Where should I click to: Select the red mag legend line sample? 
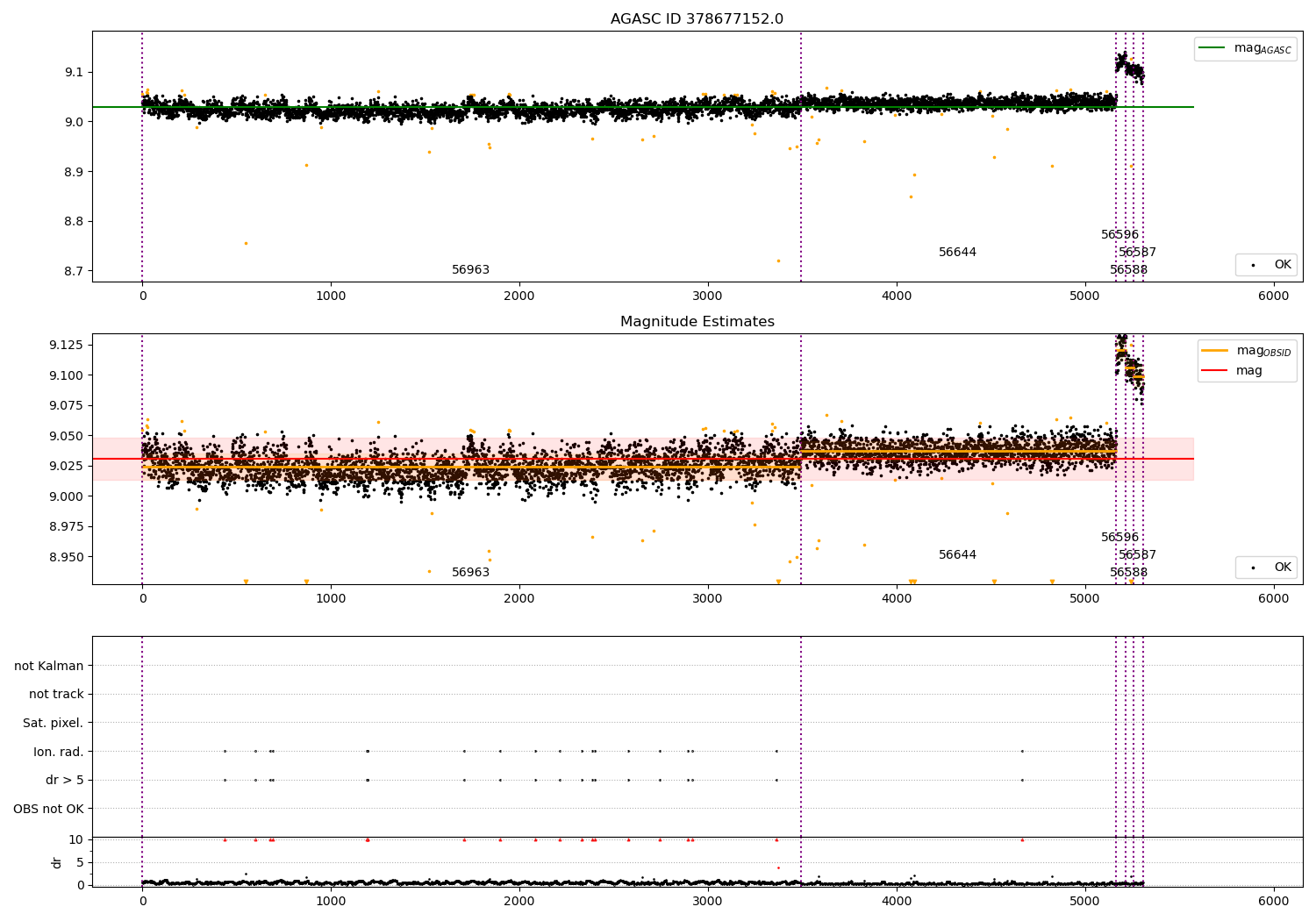(x=1215, y=371)
